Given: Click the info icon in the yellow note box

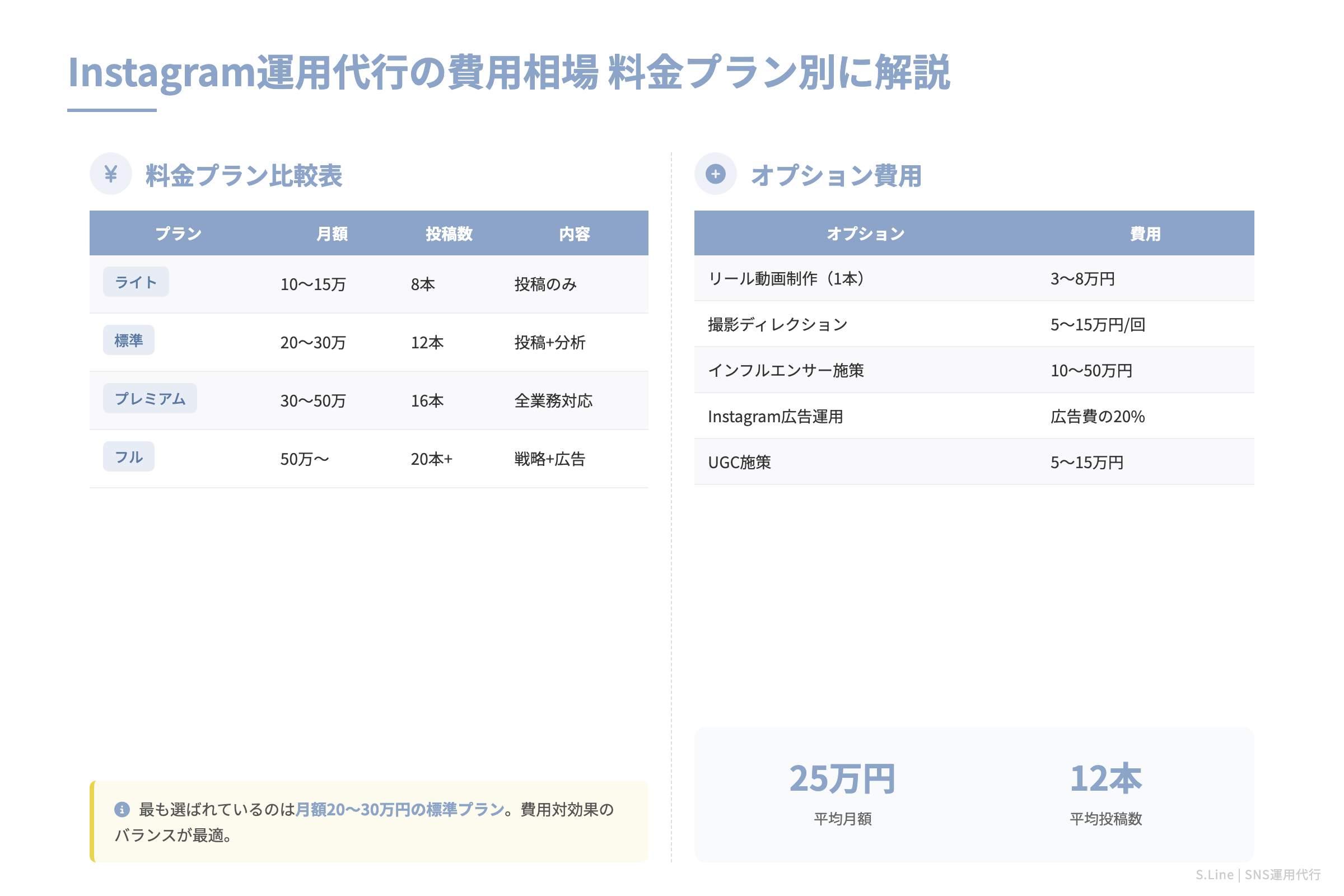Looking at the screenshot, I should pyautogui.click(x=122, y=809).
